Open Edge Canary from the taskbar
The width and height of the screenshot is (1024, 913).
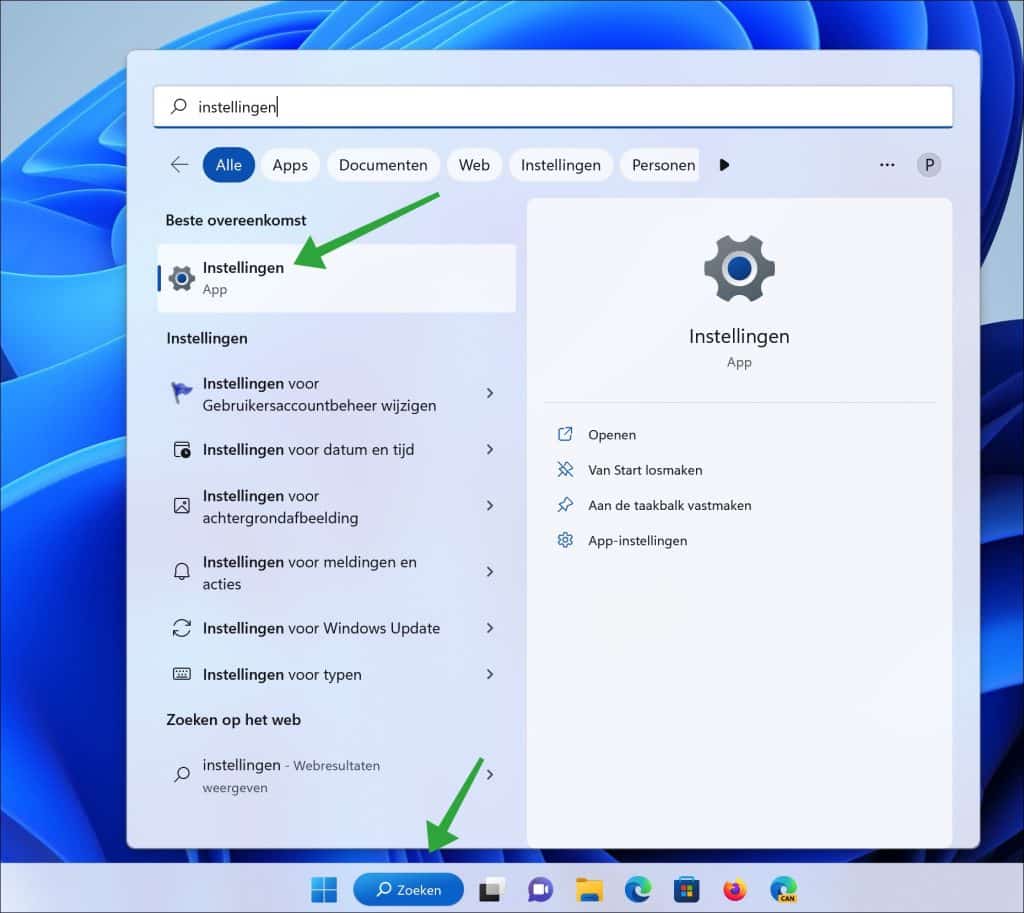(x=784, y=889)
